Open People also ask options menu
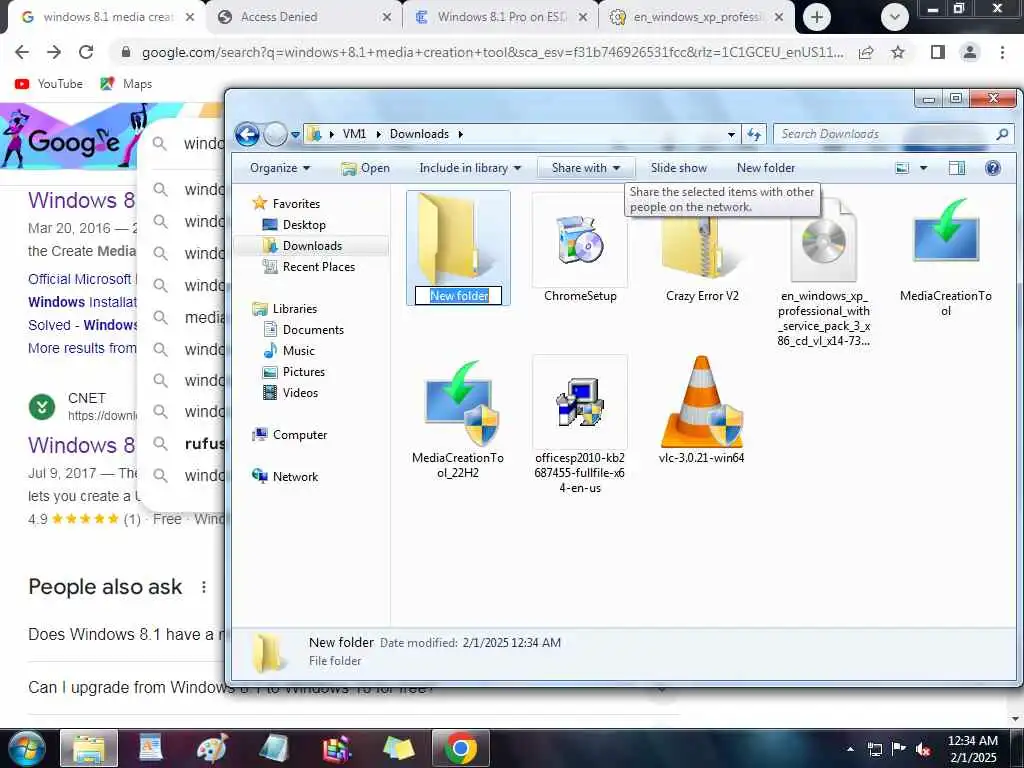The height and width of the screenshot is (768, 1024). [x=204, y=587]
